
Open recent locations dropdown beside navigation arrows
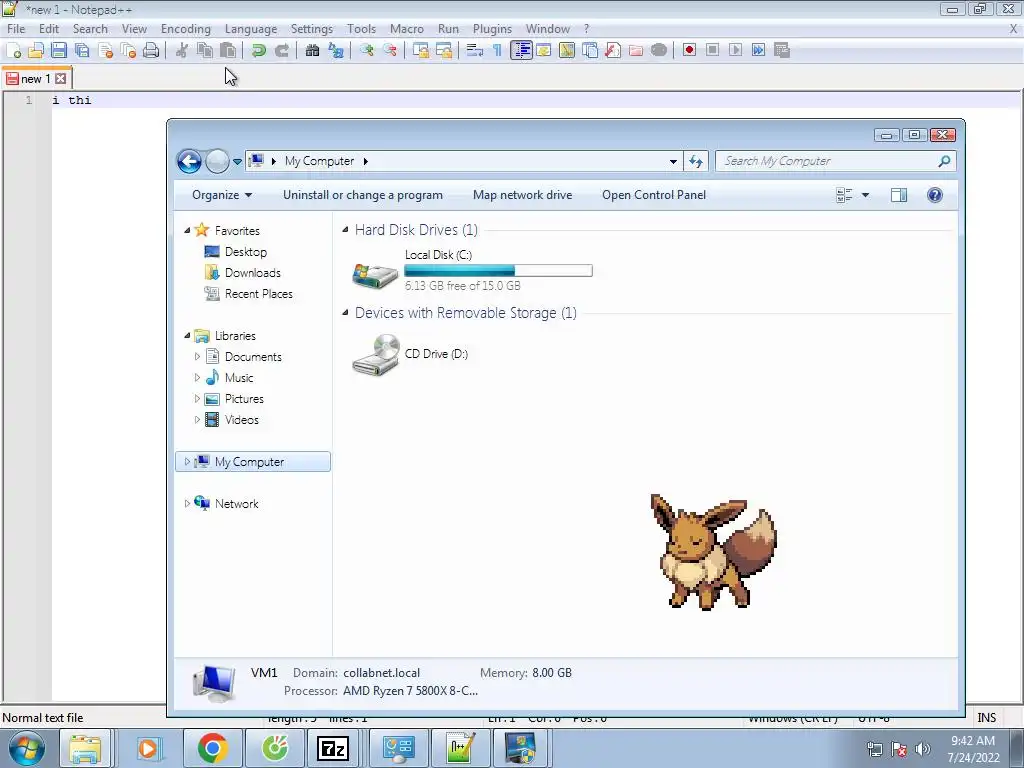click(237, 161)
